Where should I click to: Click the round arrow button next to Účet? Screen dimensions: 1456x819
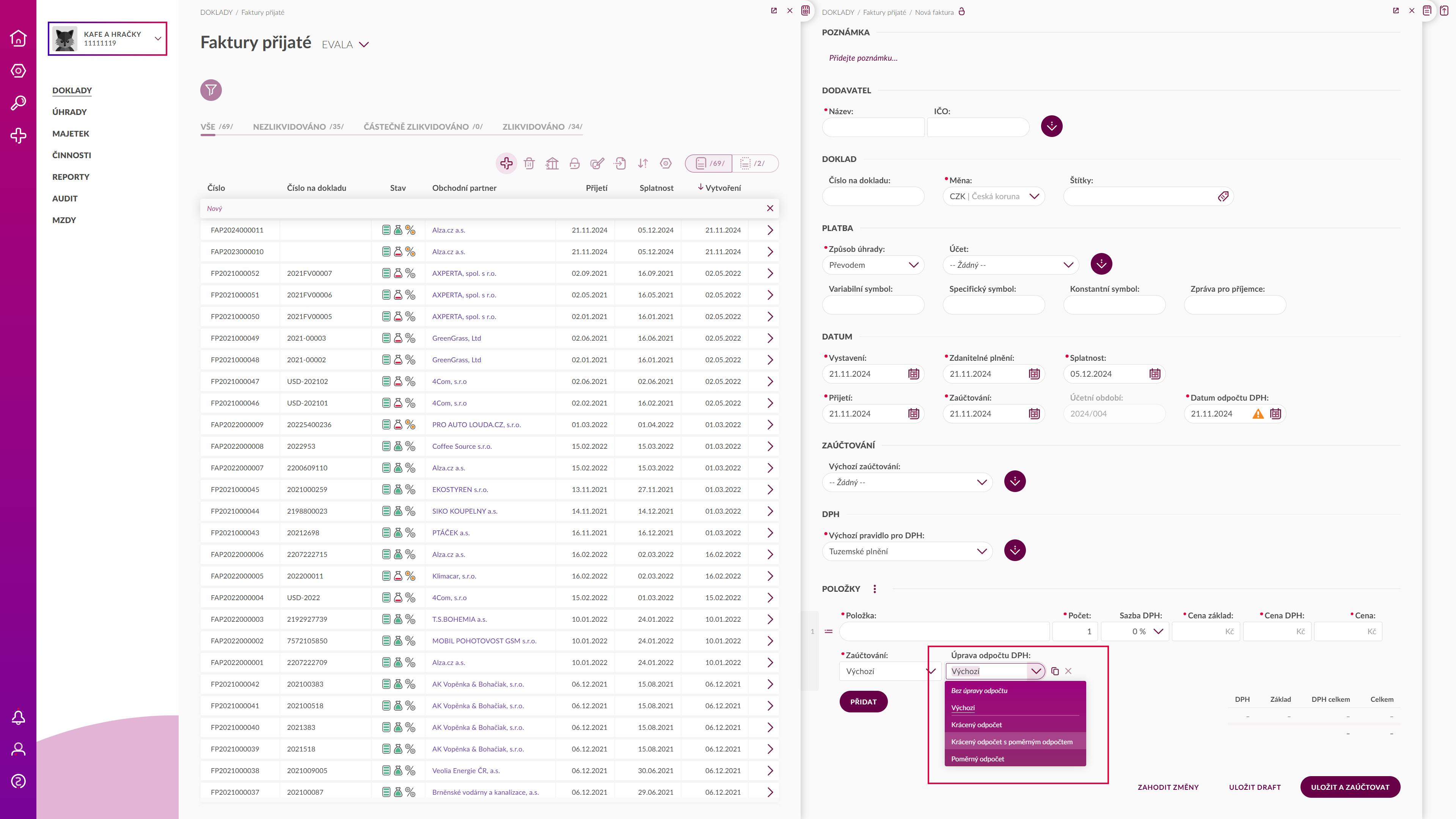(x=1101, y=264)
